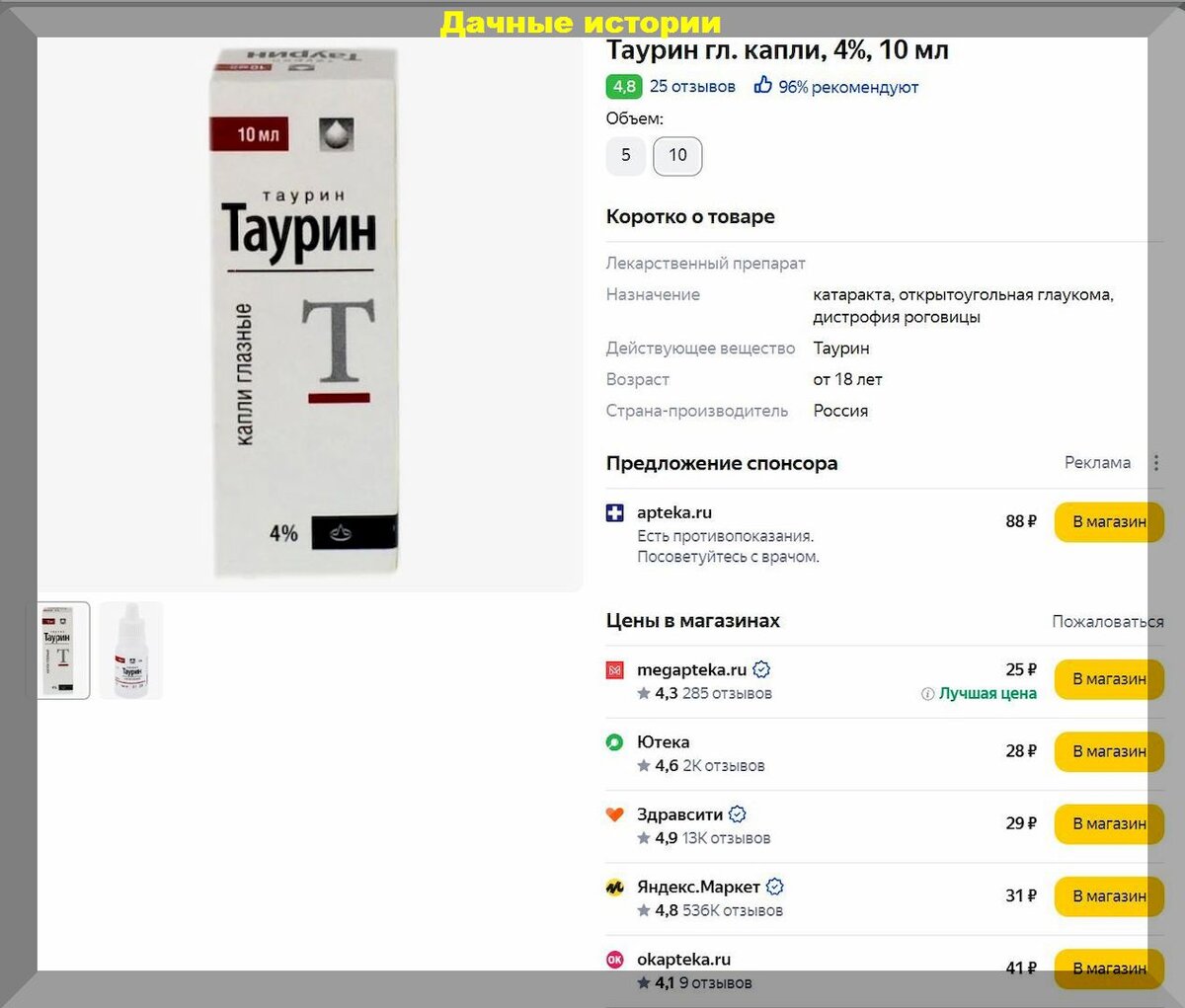Select the 10 ml volume option

(x=677, y=156)
